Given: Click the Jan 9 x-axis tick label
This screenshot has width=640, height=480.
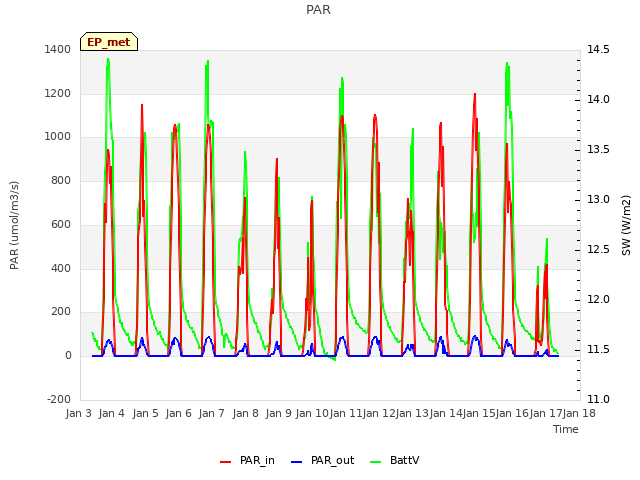Looking at the screenshot, I should (x=278, y=413).
